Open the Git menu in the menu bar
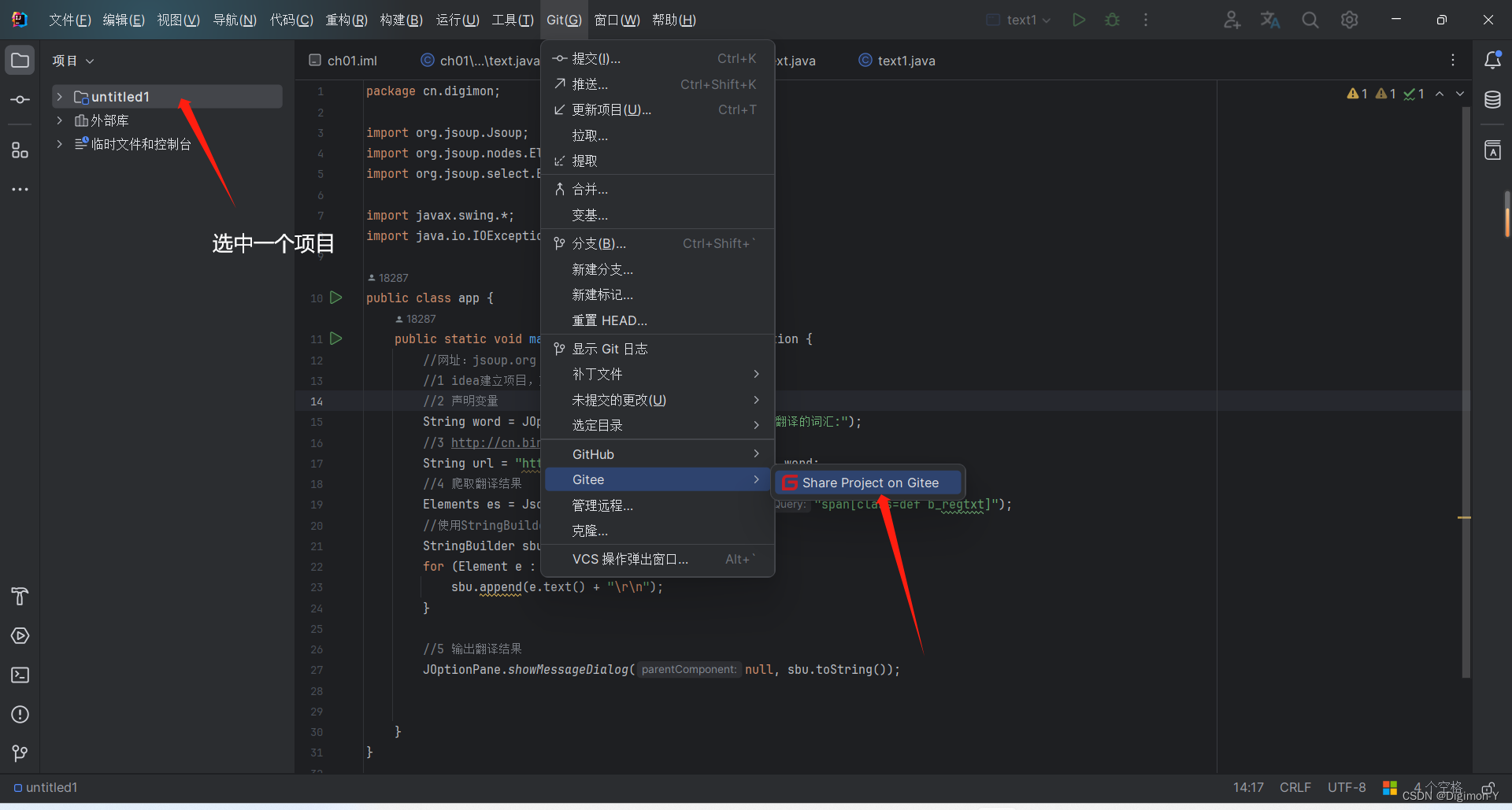 pos(563,20)
